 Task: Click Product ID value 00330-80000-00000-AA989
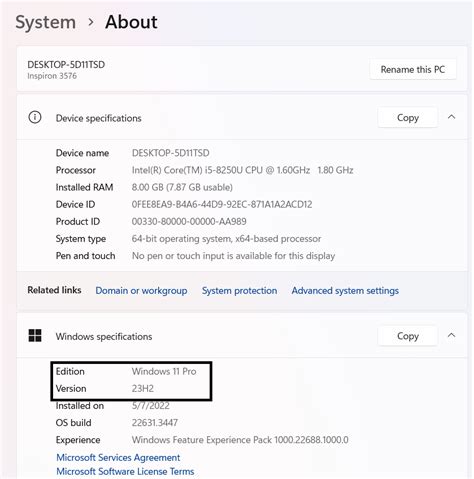(189, 222)
